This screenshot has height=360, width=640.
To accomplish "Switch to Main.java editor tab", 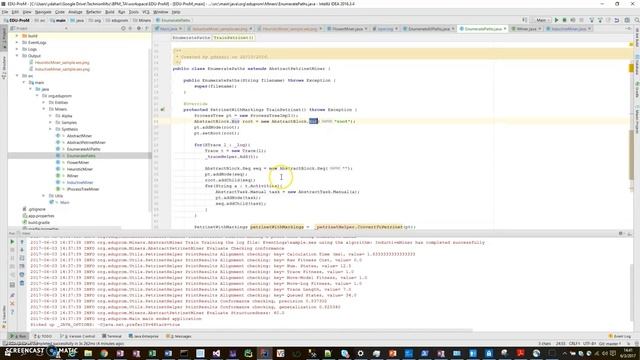I will (x=168, y=29).
